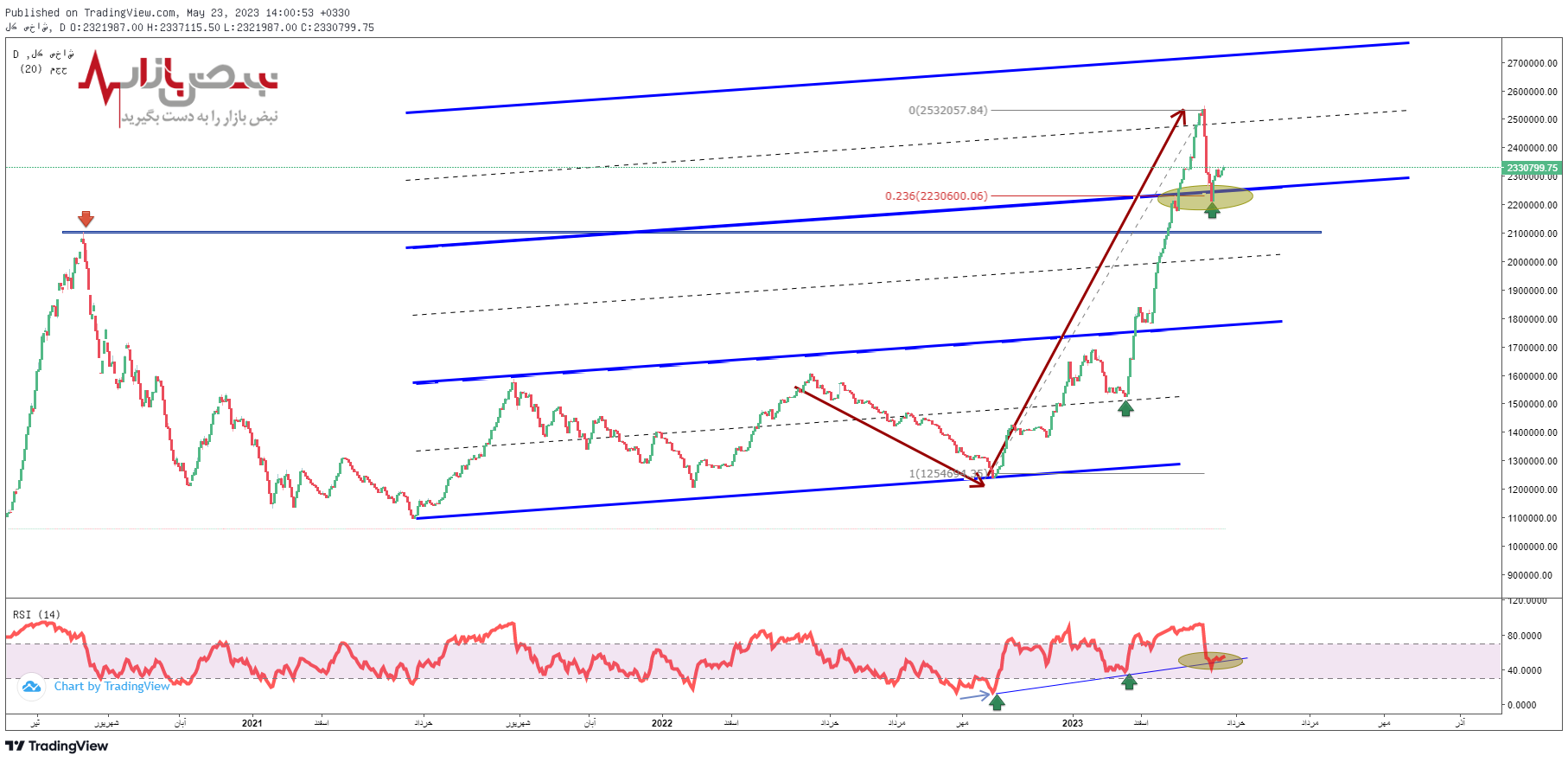Select the small blue arrow in the RSI pane
1568x762 pixels.
(x=975, y=695)
